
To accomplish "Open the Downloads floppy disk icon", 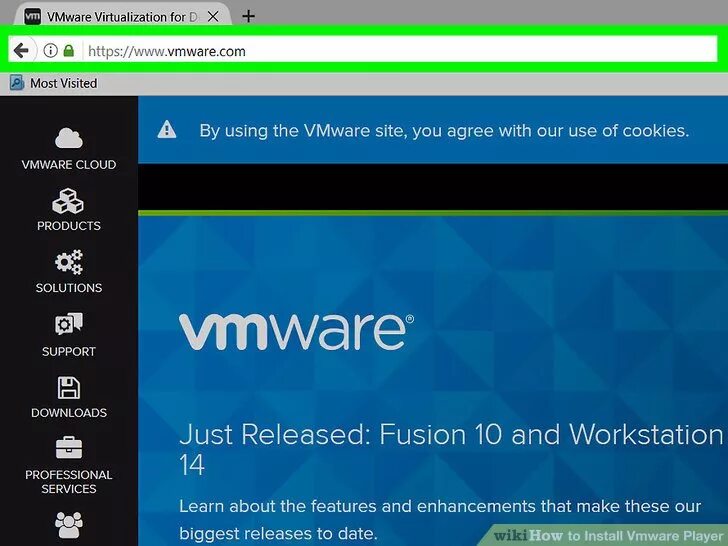I will pos(69,388).
